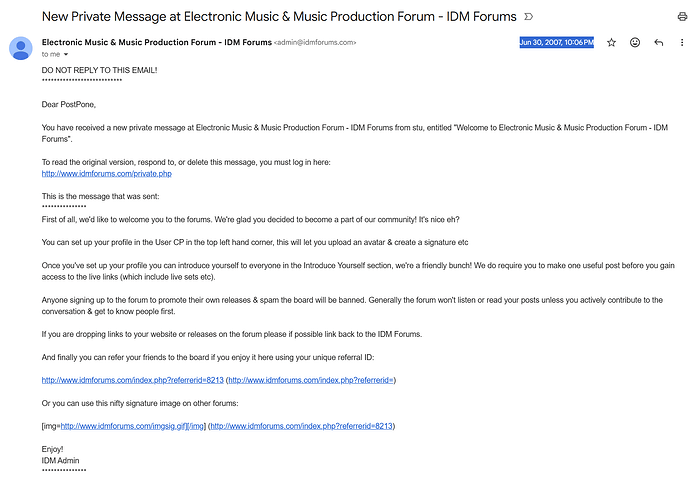Toggle the importance marker beside the subject
This screenshot has height=480, width=690.
point(528,17)
